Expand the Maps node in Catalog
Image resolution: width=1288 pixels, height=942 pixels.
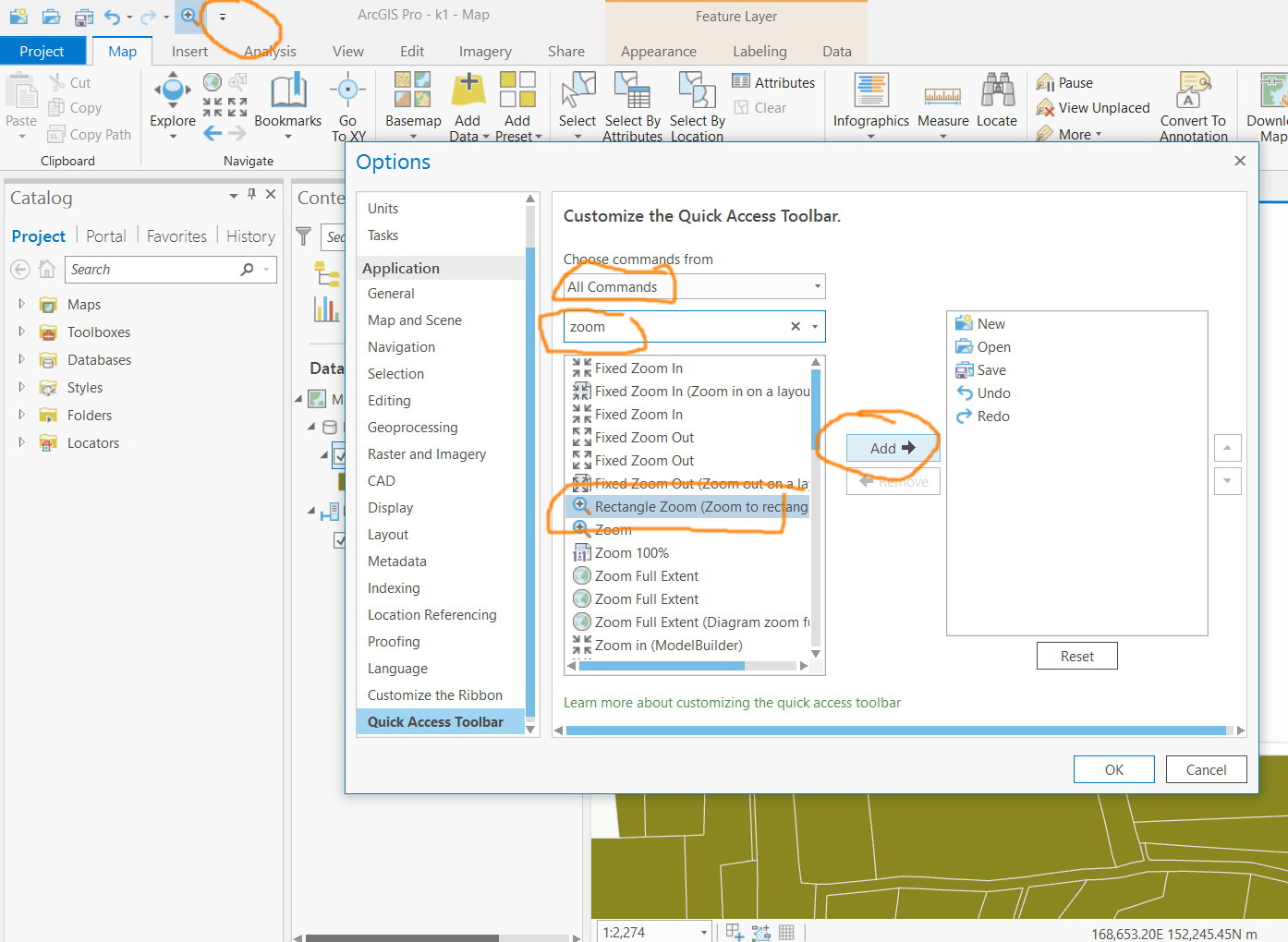(x=21, y=303)
